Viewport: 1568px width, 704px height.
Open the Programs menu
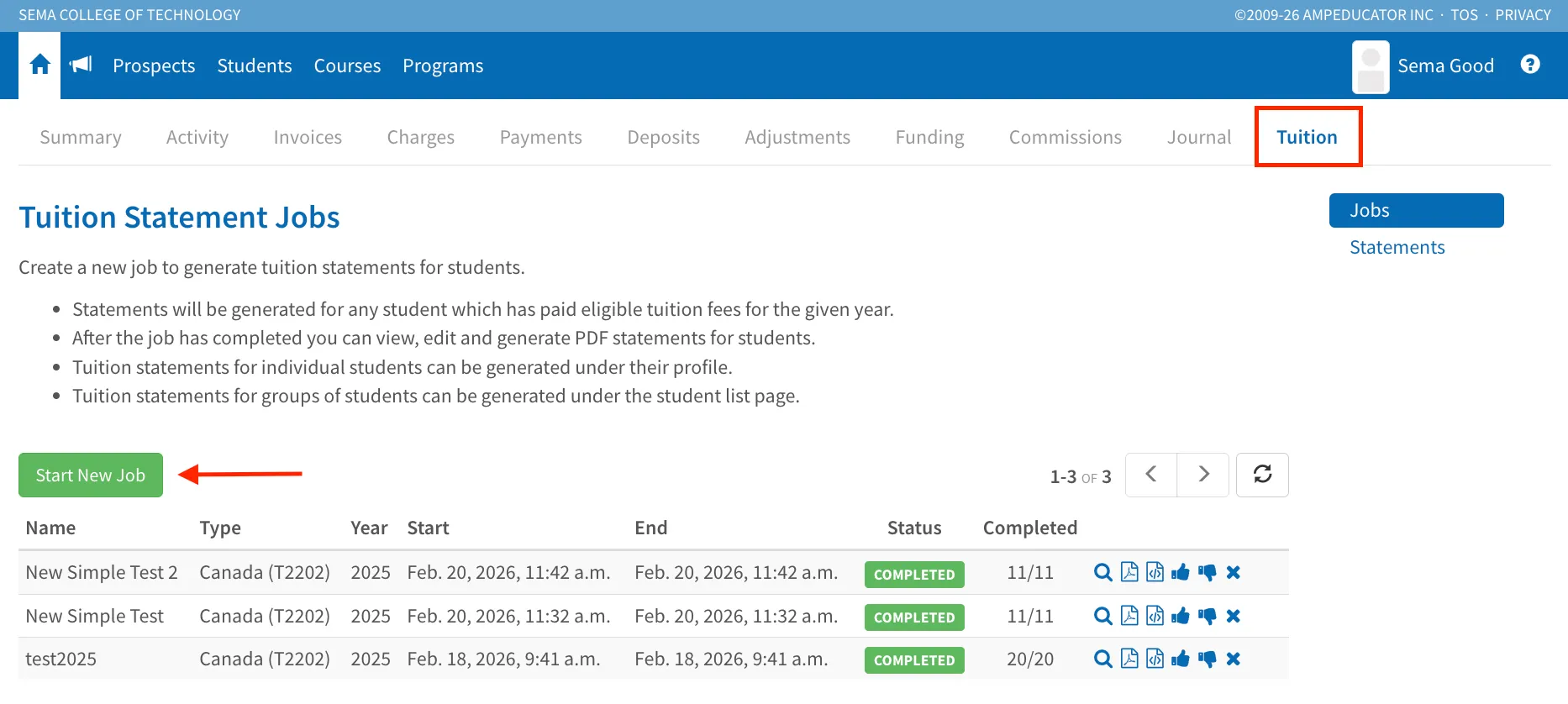point(443,66)
